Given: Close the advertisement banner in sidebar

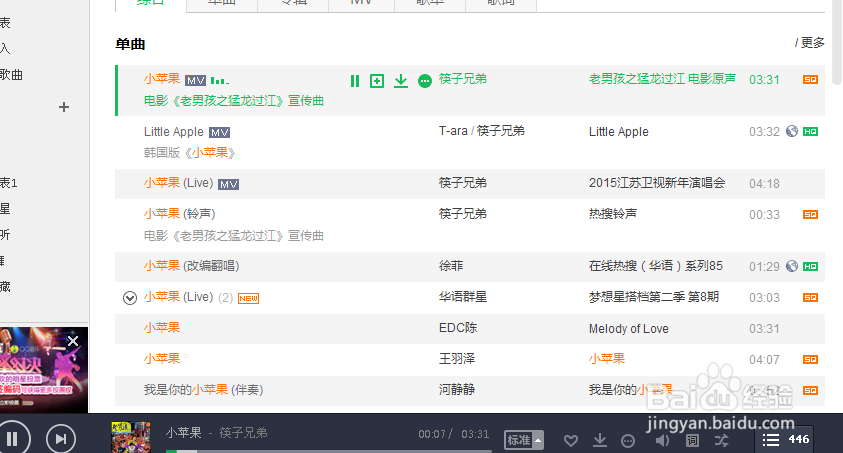Looking at the screenshot, I should (73, 341).
